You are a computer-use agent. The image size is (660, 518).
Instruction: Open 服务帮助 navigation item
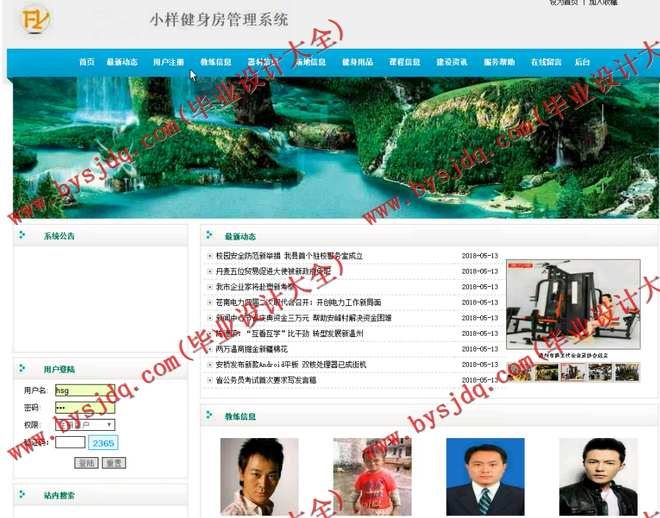(x=499, y=62)
